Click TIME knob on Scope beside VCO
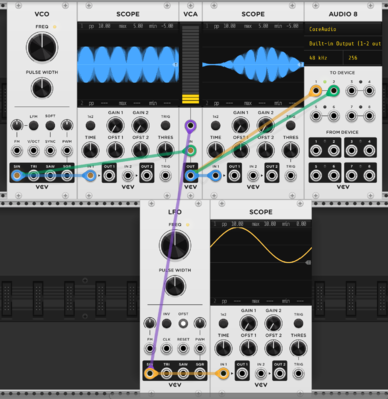 coord(90,151)
